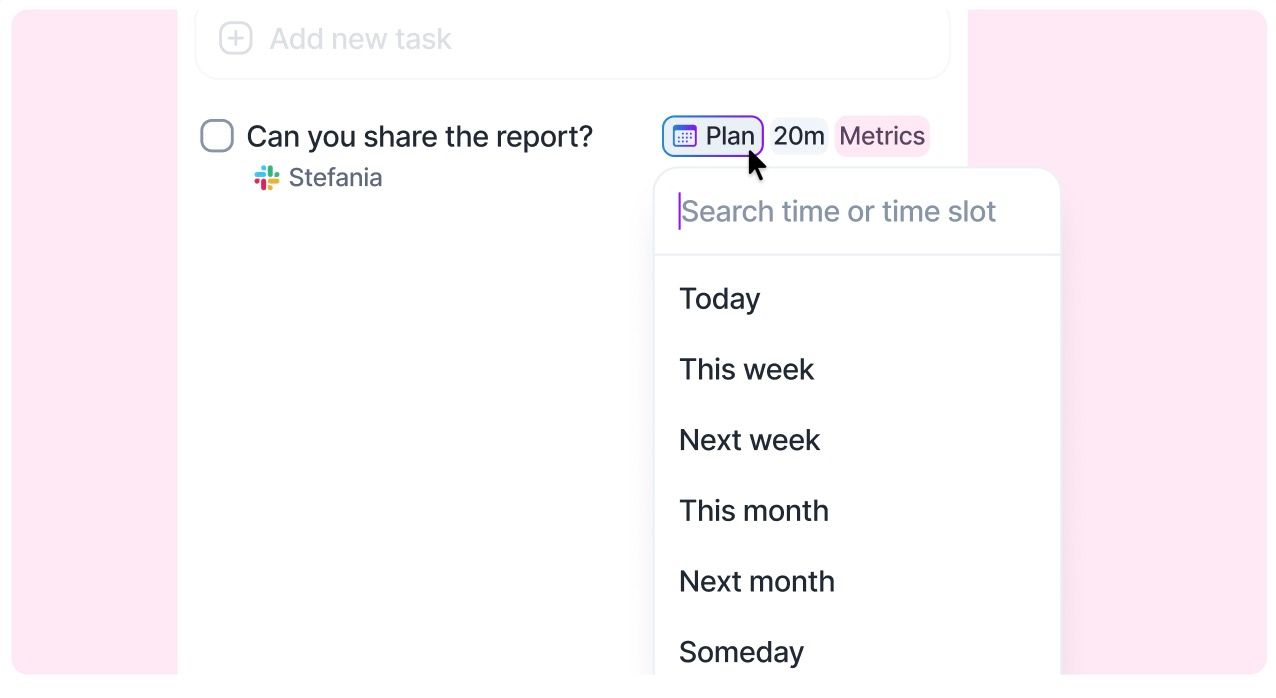Open the Plan scheduling dropdown
The height and width of the screenshot is (698, 1276).
click(x=713, y=136)
